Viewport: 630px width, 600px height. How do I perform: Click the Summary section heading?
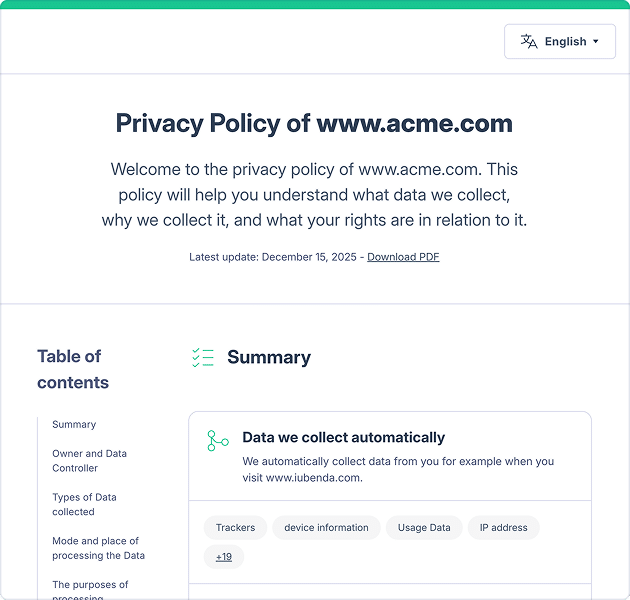[268, 357]
